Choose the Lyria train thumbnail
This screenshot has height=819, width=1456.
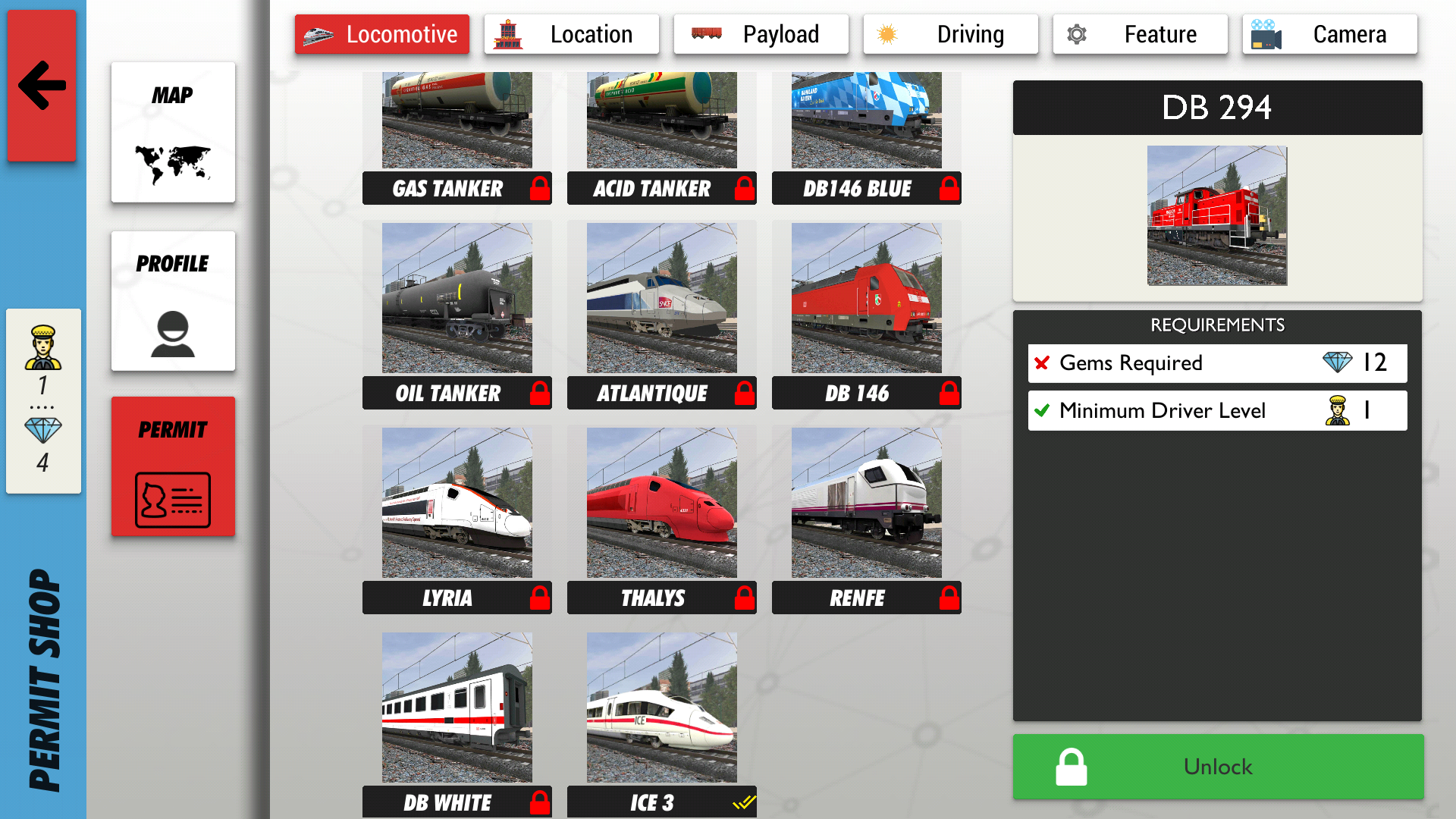pyautogui.click(x=457, y=503)
